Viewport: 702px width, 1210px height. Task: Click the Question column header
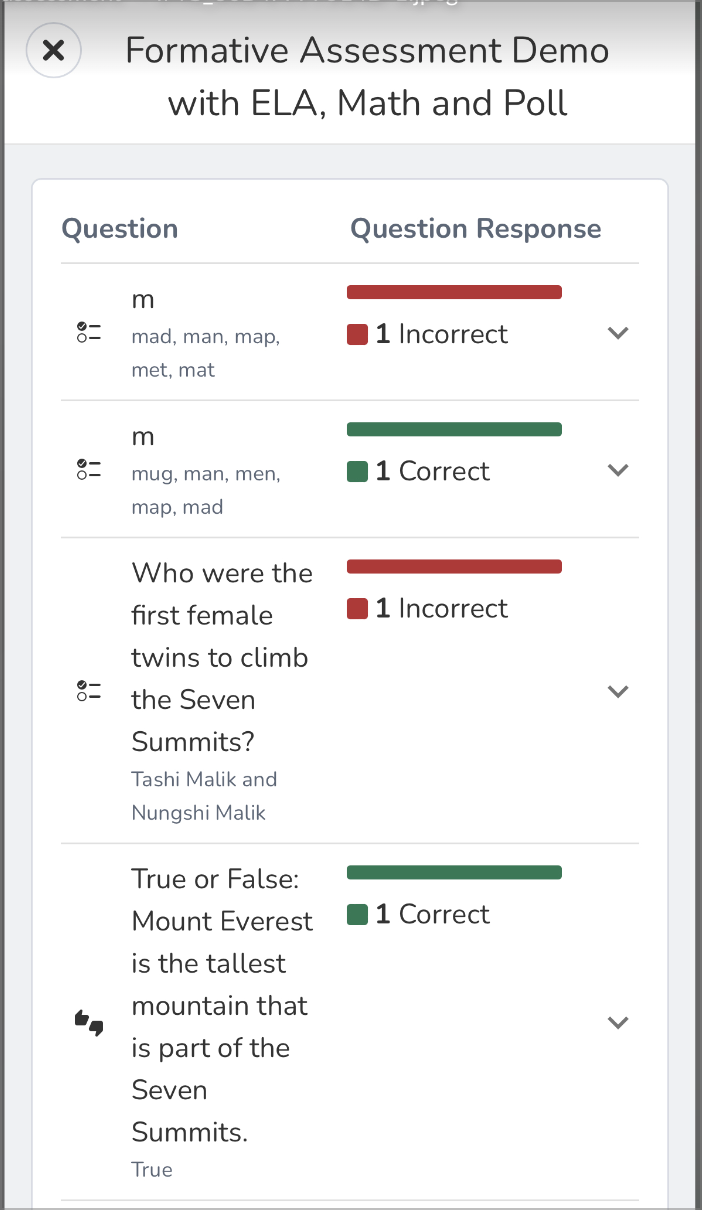pos(119,228)
